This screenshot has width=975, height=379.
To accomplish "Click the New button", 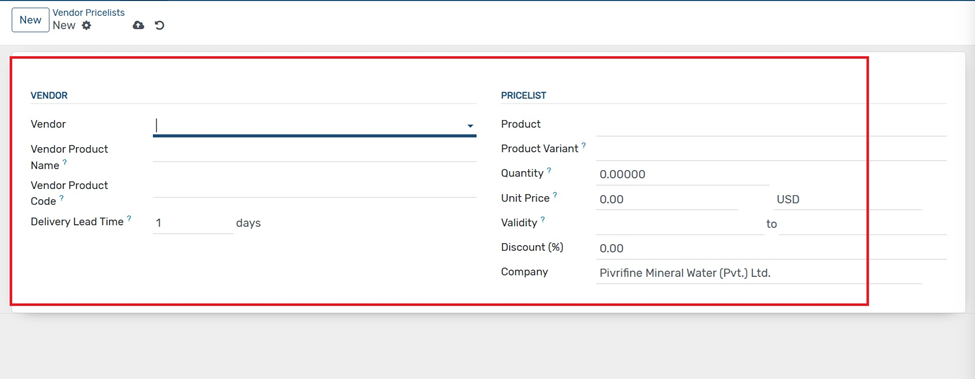I will (x=30, y=20).
